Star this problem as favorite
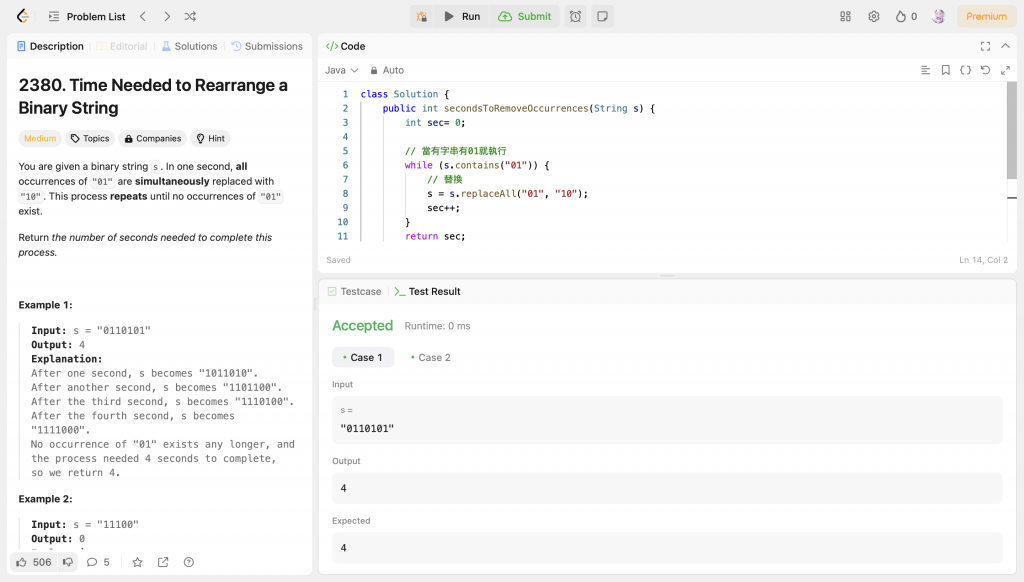The width and height of the screenshot is (1024, 582). tap(137, 562)
